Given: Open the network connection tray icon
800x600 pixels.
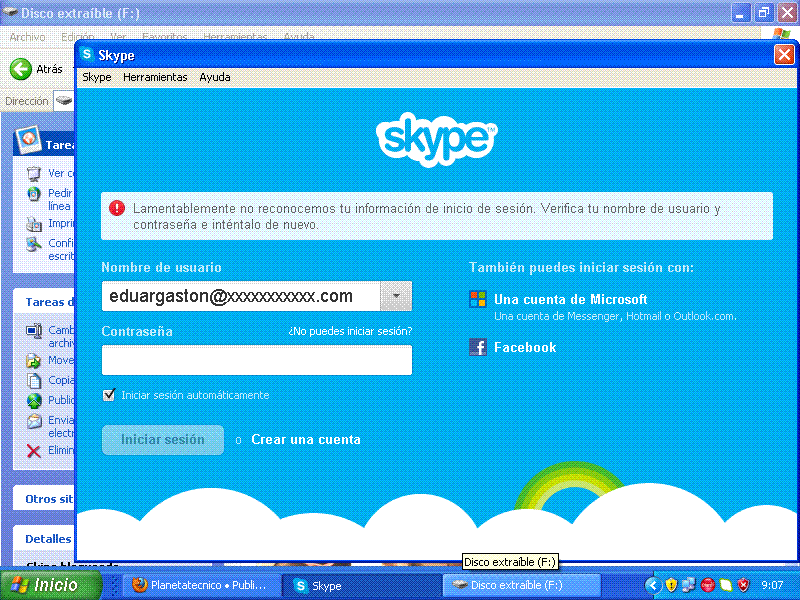Looking at the screenshot, I should (689, 585).
